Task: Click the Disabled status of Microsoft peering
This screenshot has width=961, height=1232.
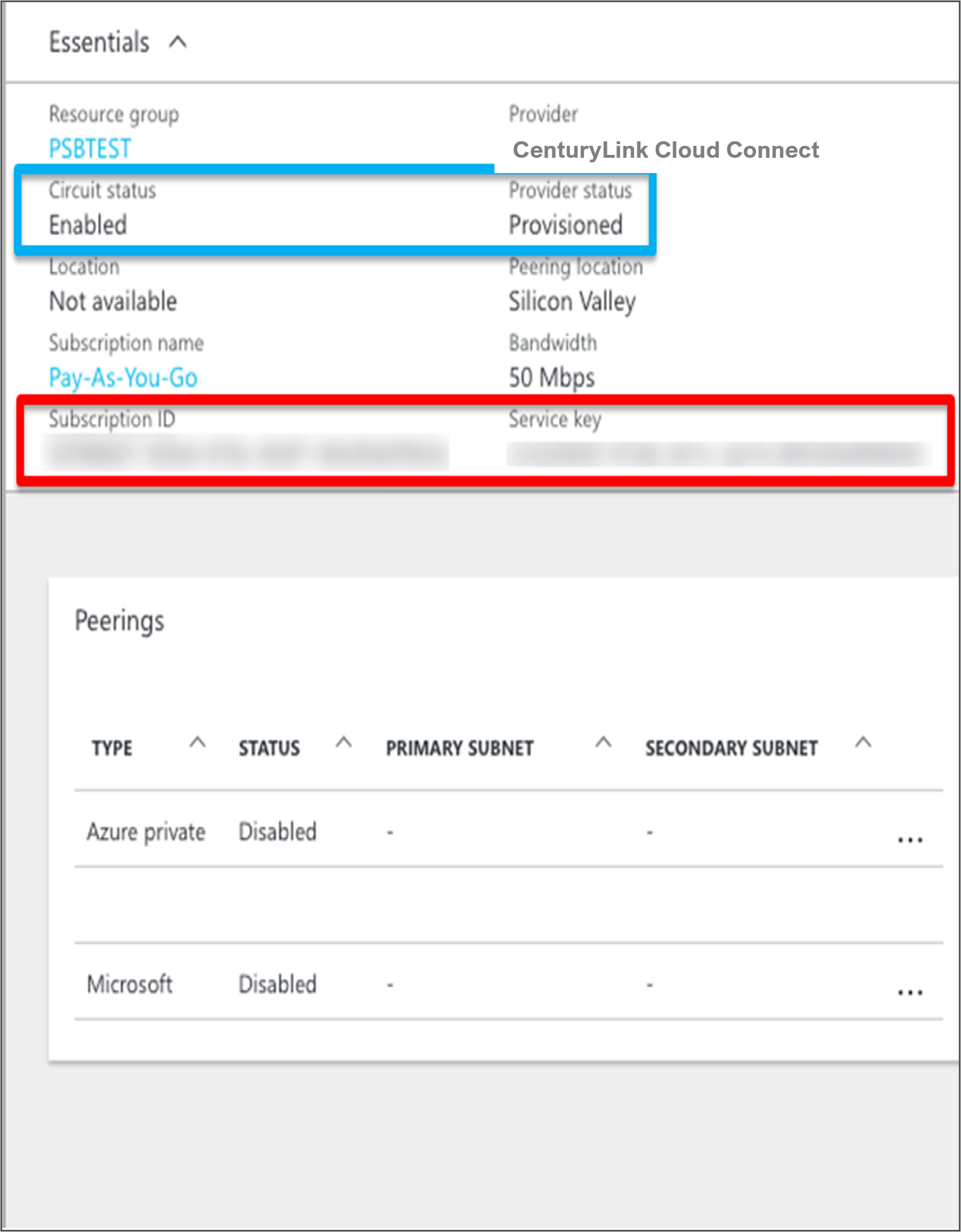Action: click(x=278, y=985)
